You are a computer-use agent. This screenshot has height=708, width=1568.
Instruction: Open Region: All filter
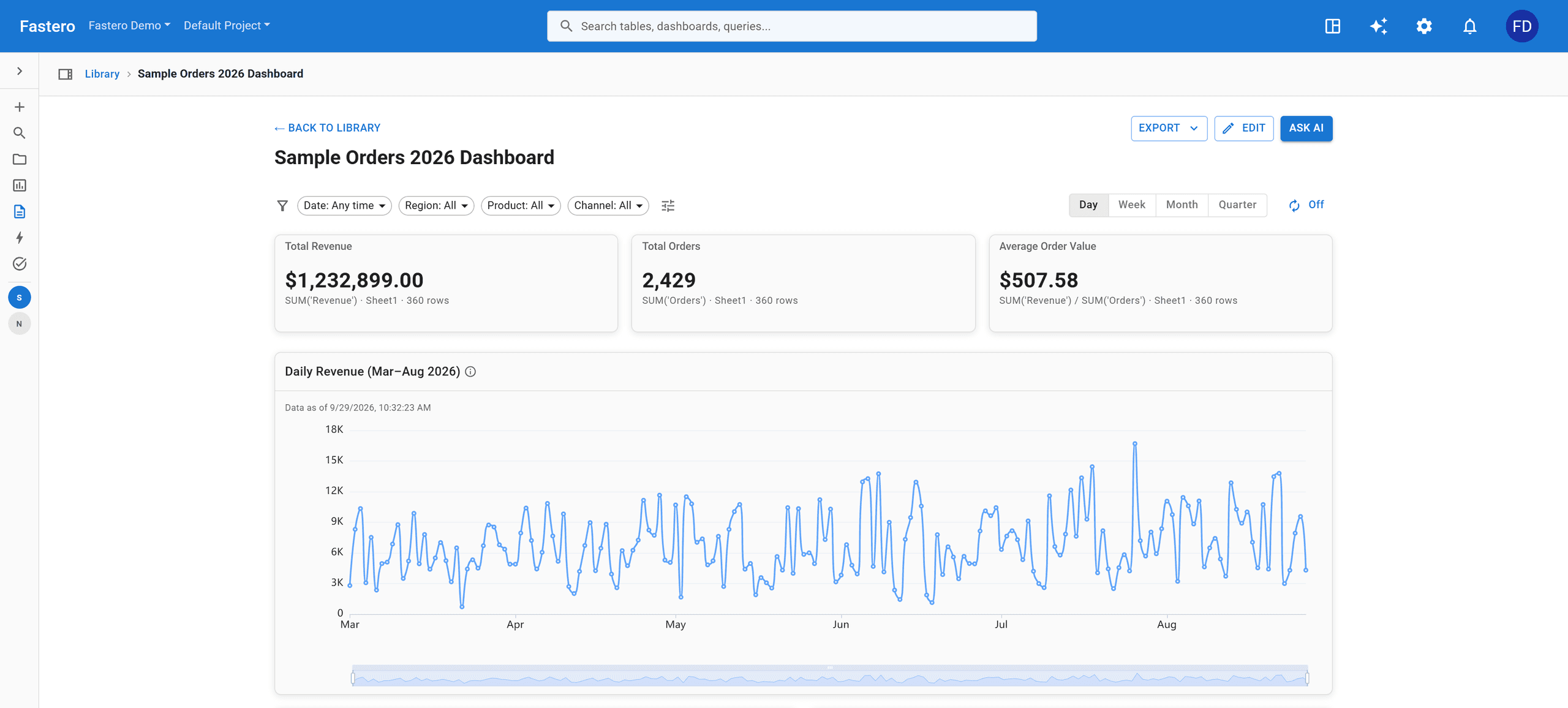pos(436,205)
